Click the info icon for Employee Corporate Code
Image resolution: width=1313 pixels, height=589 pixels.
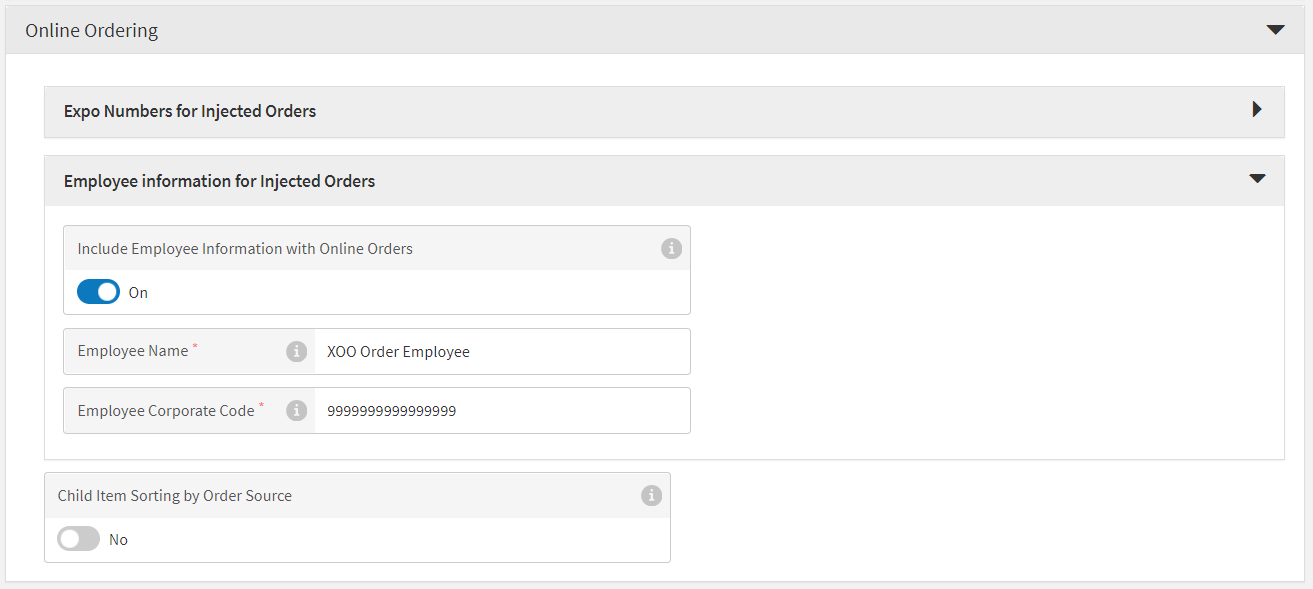(x=296, y=410)
